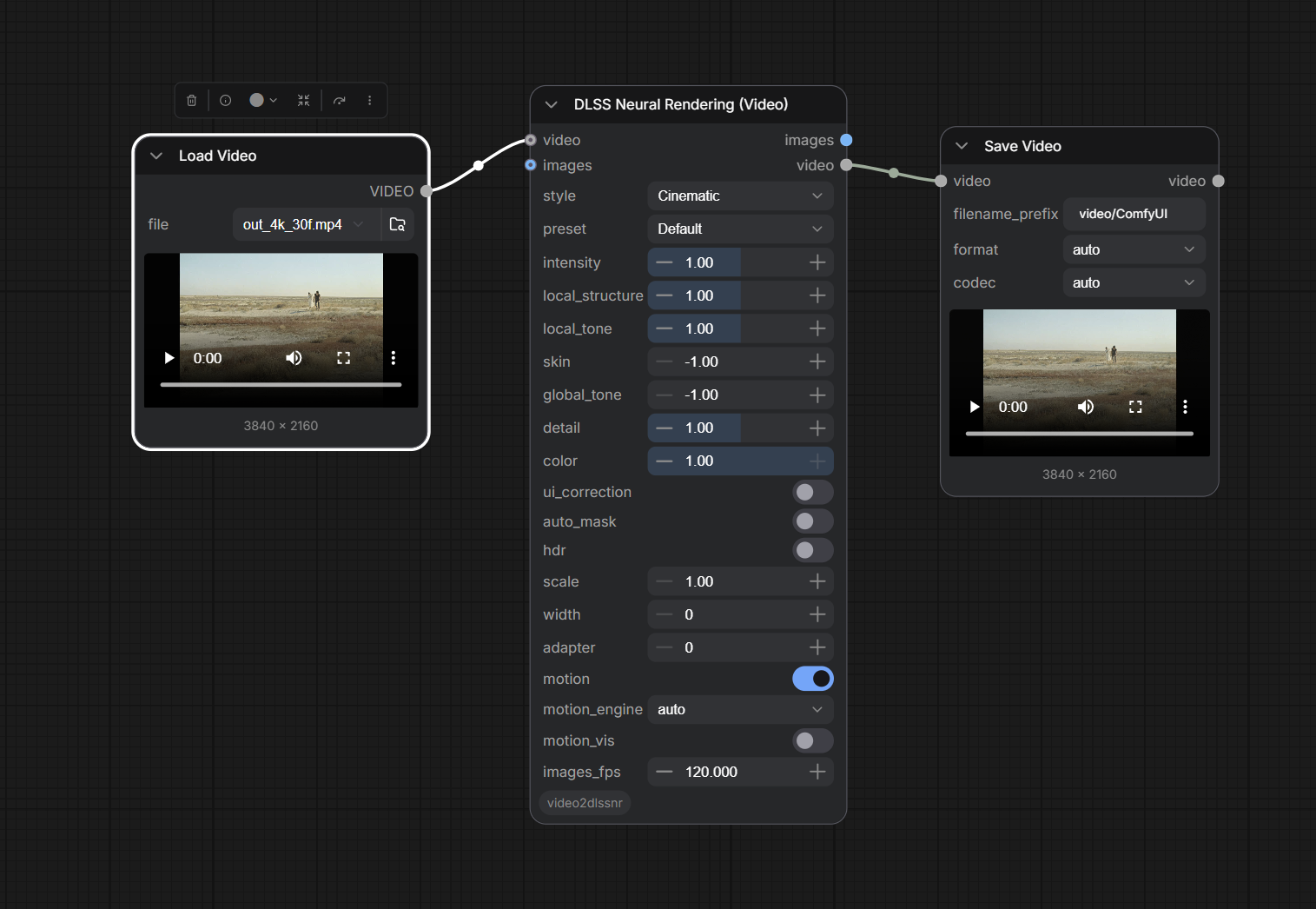Open more options on the Save Video preview
Viewport: 1316px width, 909px height.
pyautogui.click(x=1185, y=407)
